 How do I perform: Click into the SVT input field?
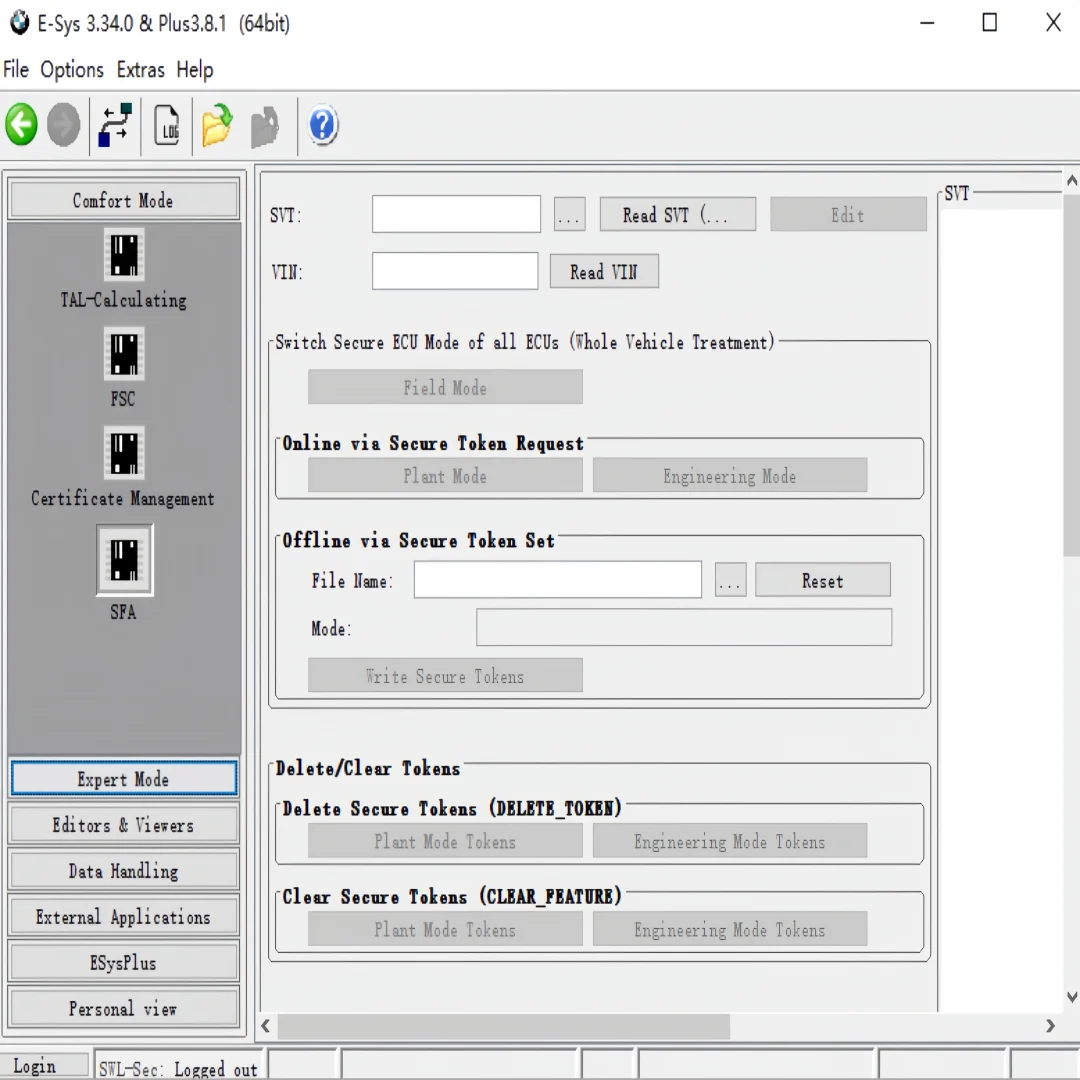click(x=457, y=214)
